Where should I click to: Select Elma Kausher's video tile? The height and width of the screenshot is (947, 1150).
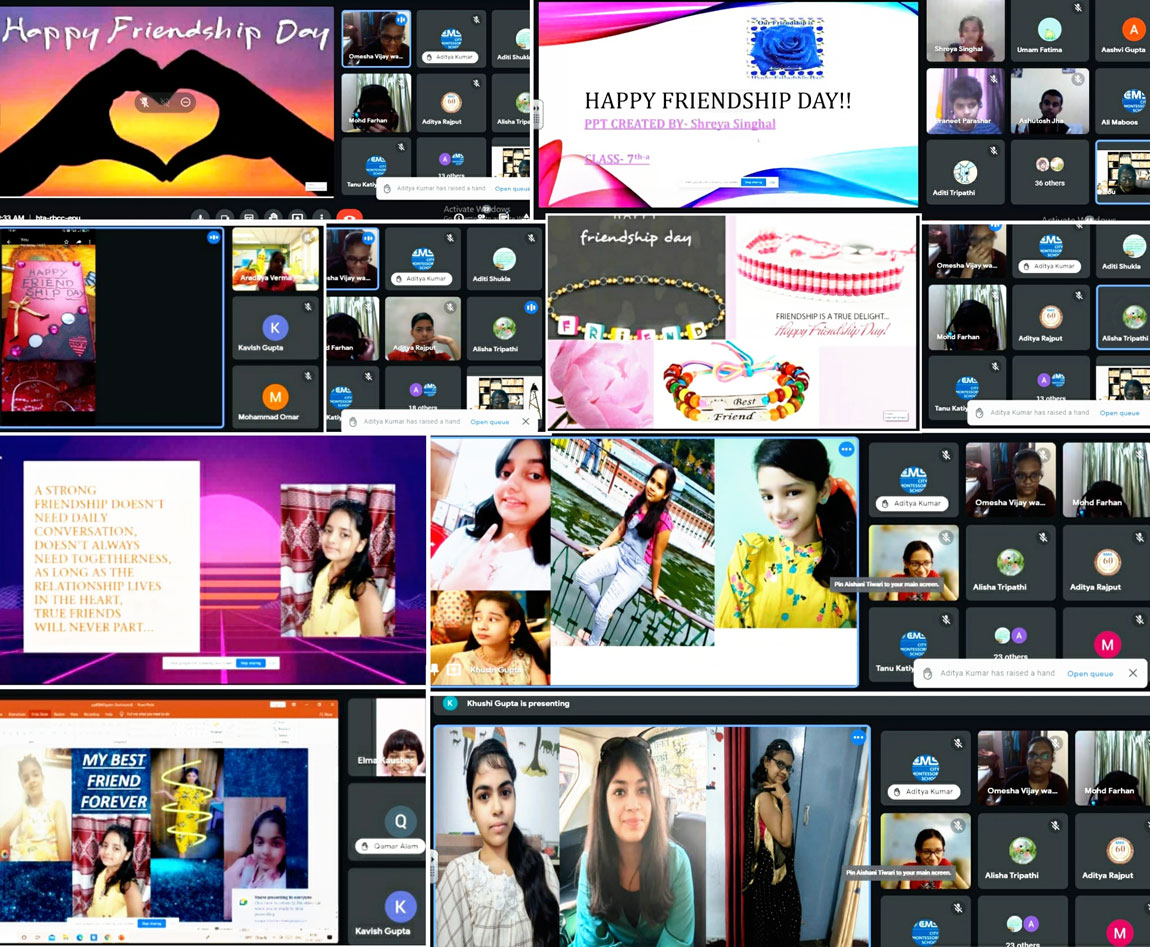(x=387, y=737)
